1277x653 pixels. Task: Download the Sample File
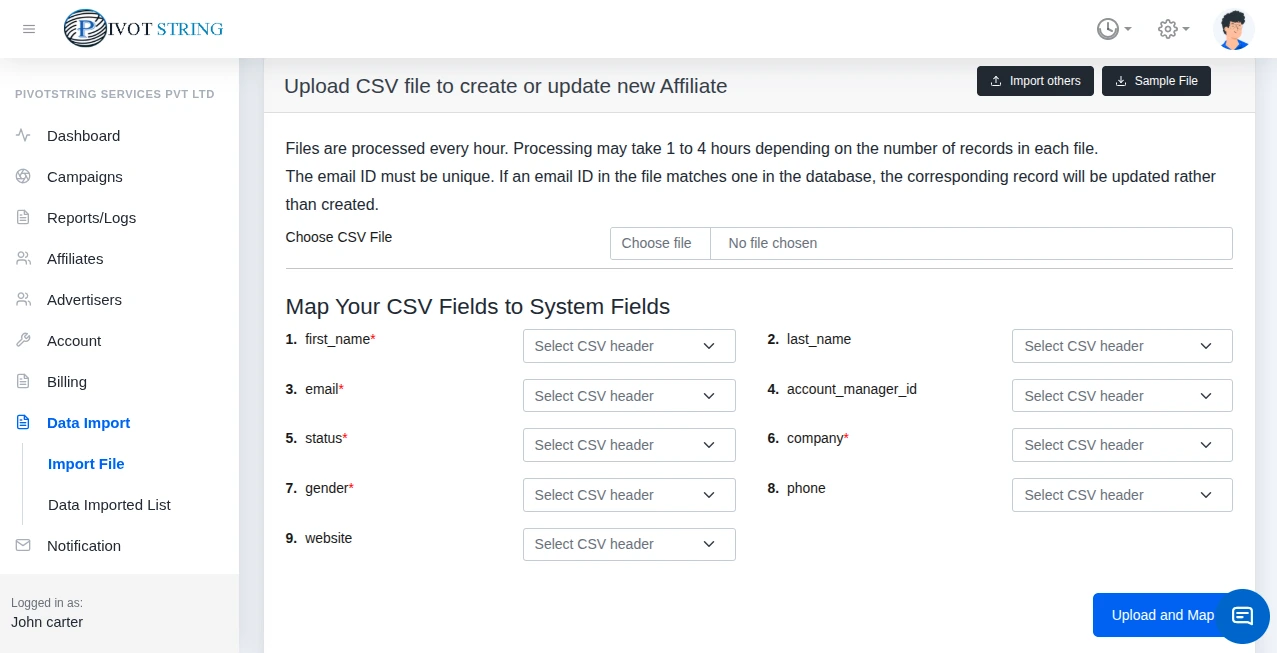tap(1156, 81)
